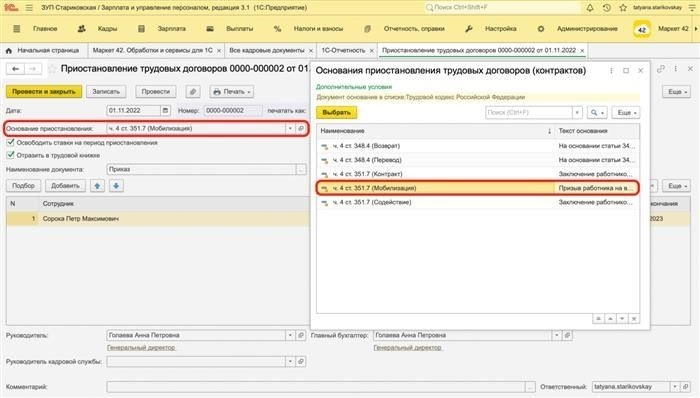Image resolution: width=700 pixels, height=398 pixels.
Task: Click the sections panel grid icon
Action: (x=17, y=29)
